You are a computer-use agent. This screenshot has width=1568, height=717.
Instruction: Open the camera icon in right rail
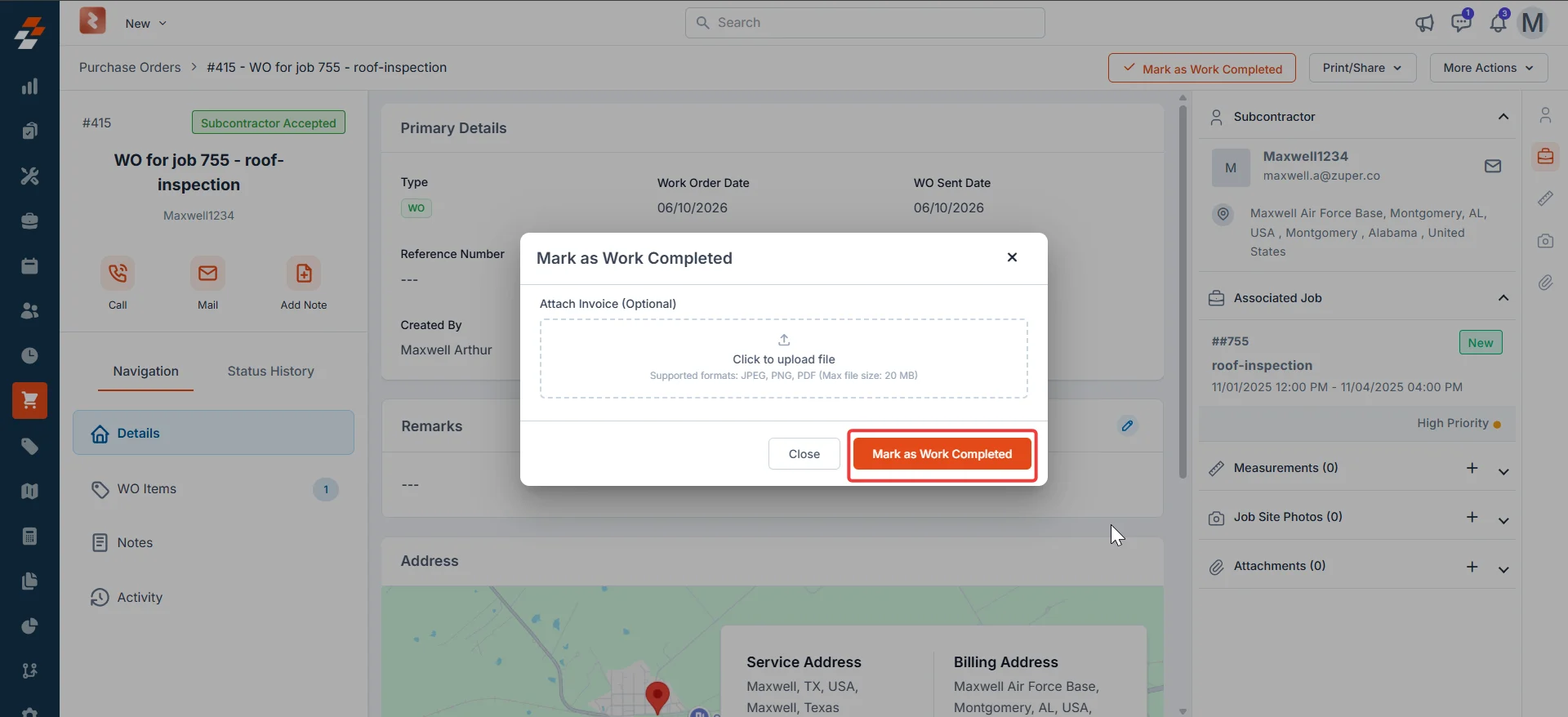[x=1545, y=241]
